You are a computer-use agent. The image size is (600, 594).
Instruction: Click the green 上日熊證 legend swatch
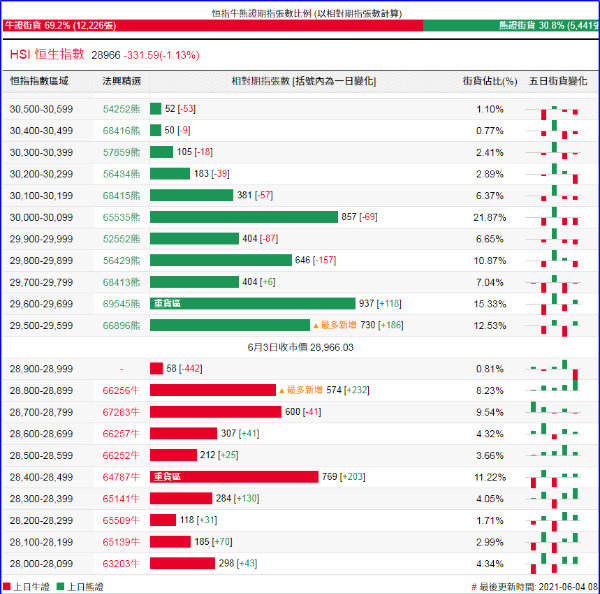pyautogui.click(x=60, y=586)
